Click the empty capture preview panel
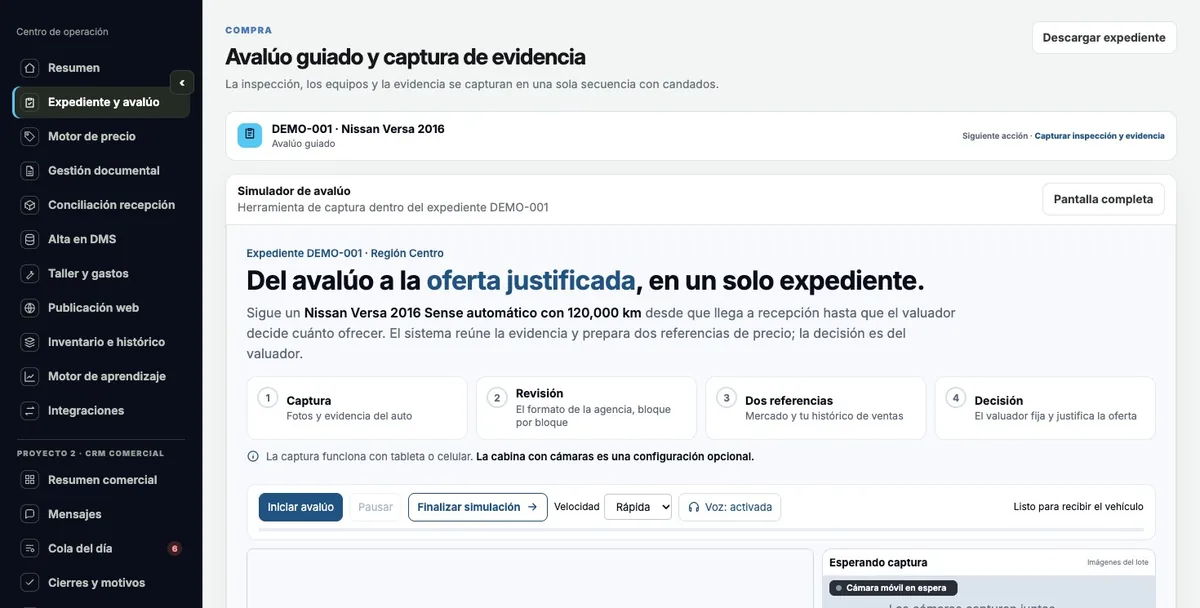This screenshot has height=608, width=1200. (530, 579)
